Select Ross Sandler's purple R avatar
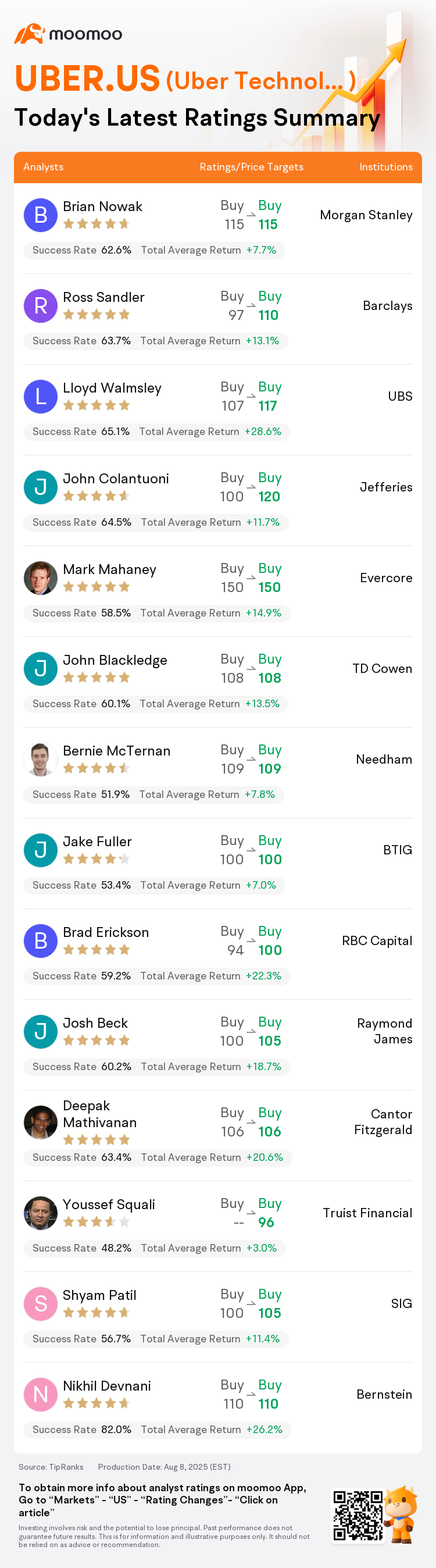The height and width of the screenshot is (1568, 436). [40, 305]
